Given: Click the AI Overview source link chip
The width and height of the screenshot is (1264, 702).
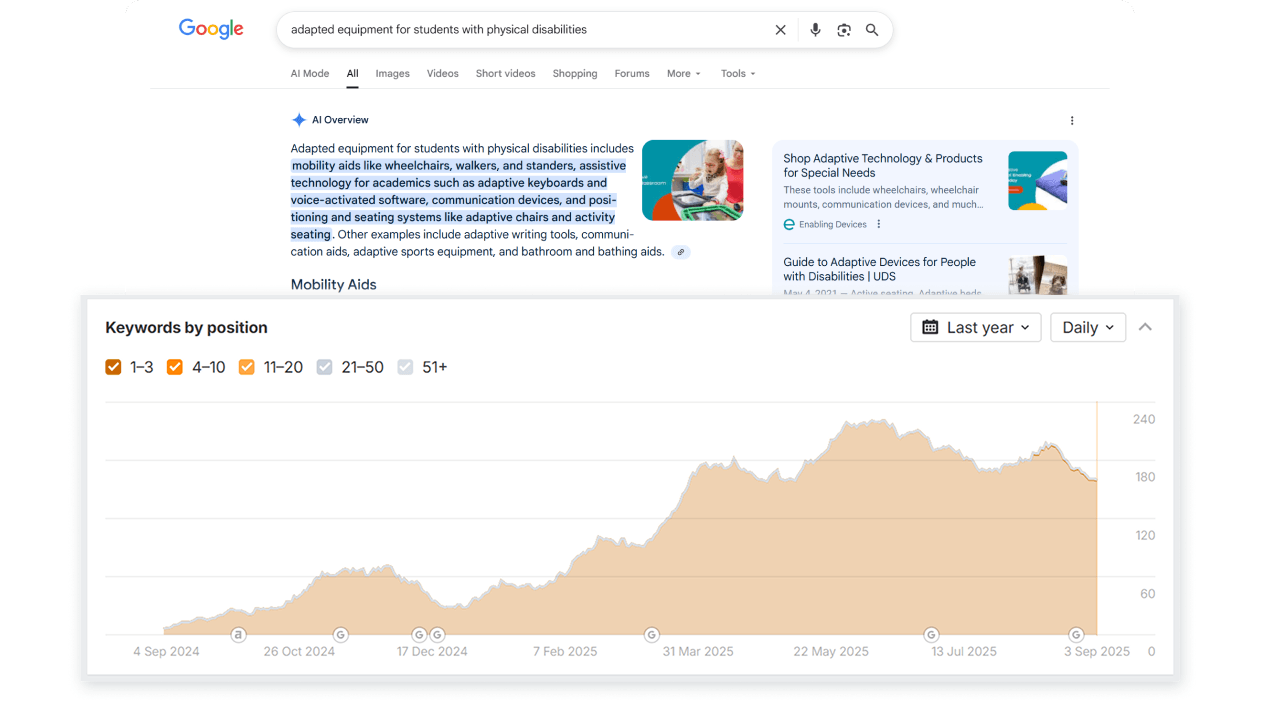Looking at the screenshot, I should pos(680,252).
